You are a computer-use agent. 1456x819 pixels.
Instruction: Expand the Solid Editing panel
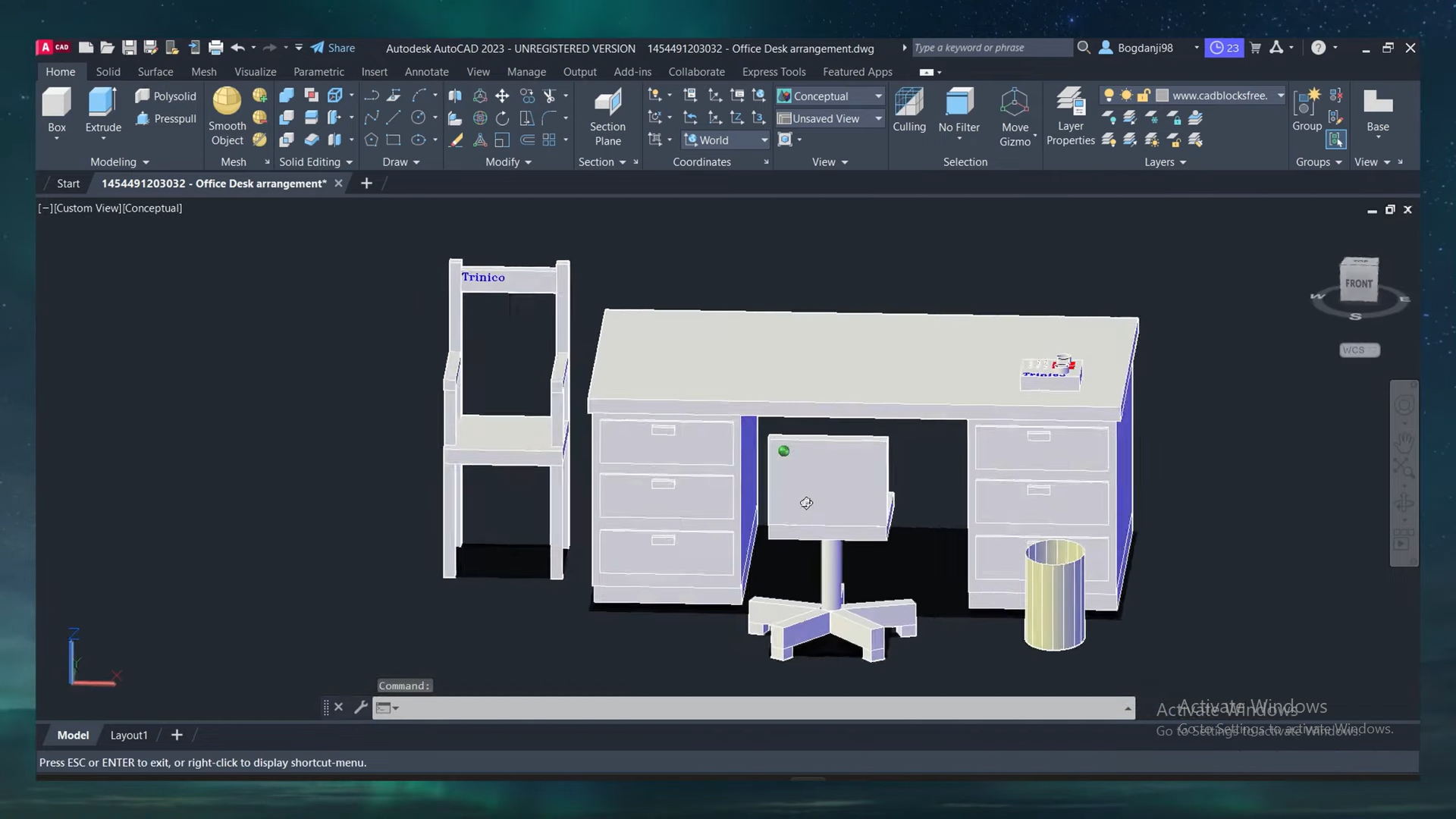pyautogui.click(x=315, y=162)
